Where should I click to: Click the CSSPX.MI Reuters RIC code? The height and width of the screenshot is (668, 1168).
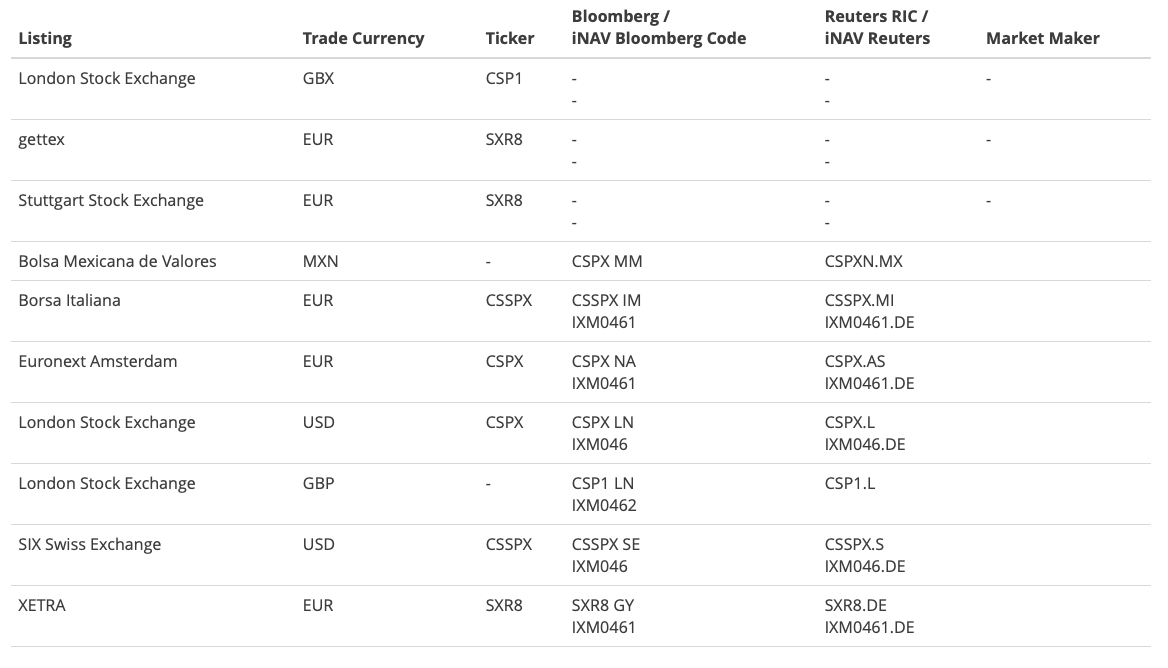(858, 300)
